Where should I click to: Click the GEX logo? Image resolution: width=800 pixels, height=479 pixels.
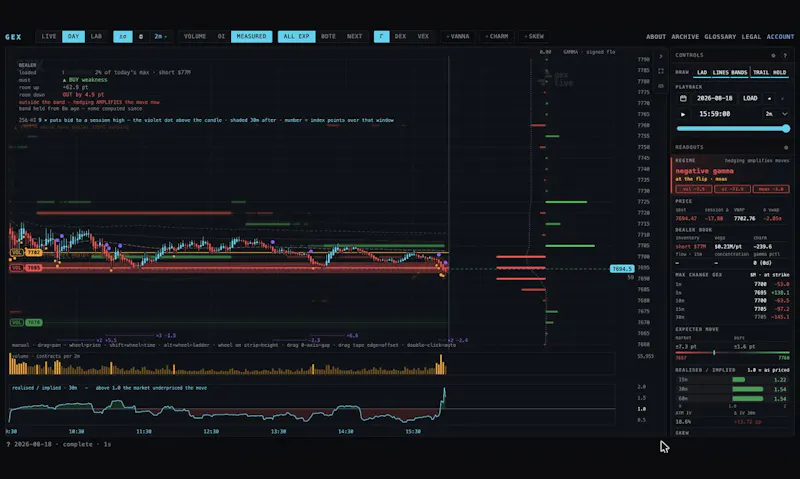(x=13, y=37)
